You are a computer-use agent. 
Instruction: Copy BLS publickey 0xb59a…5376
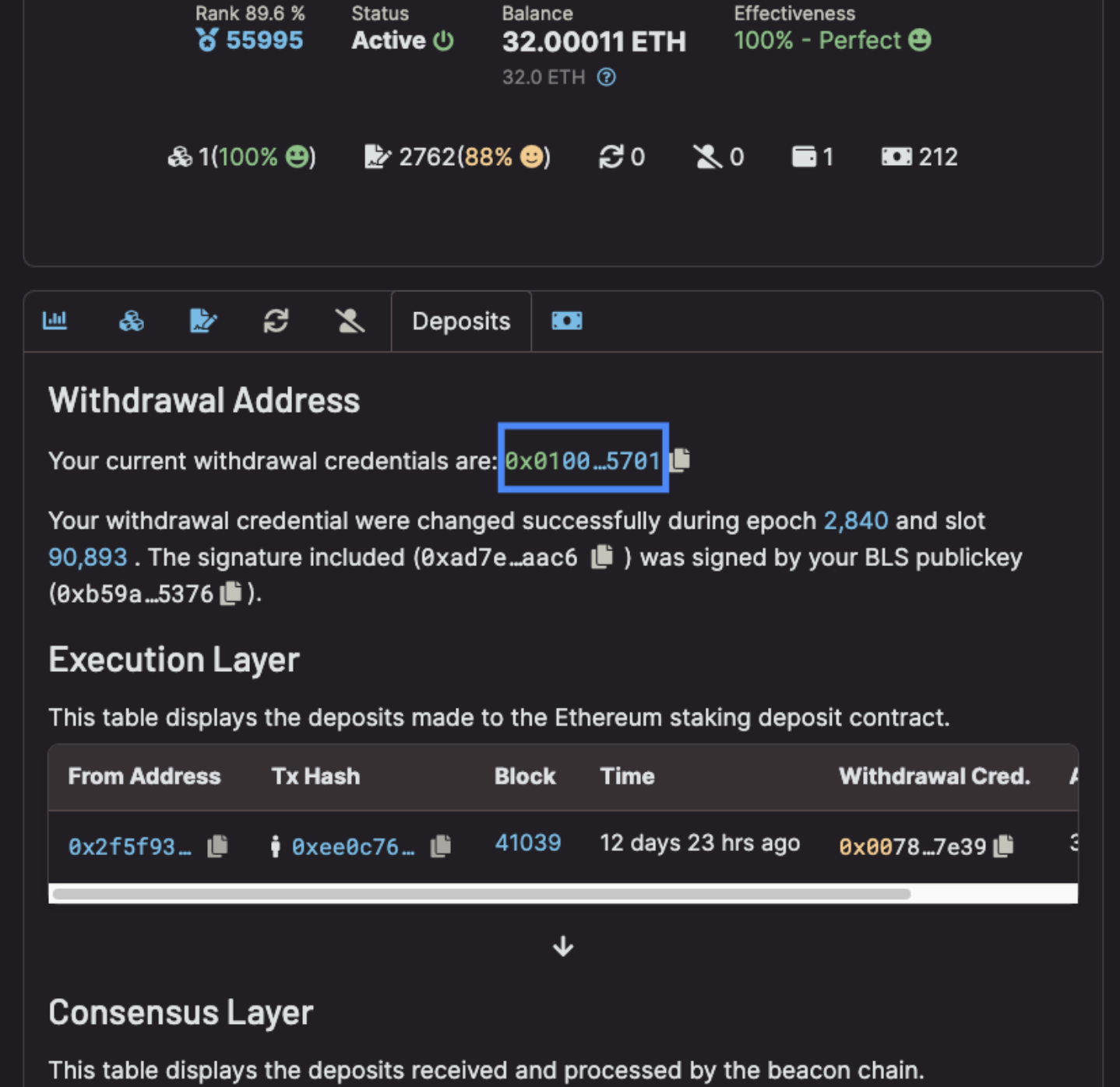point(231,593)
